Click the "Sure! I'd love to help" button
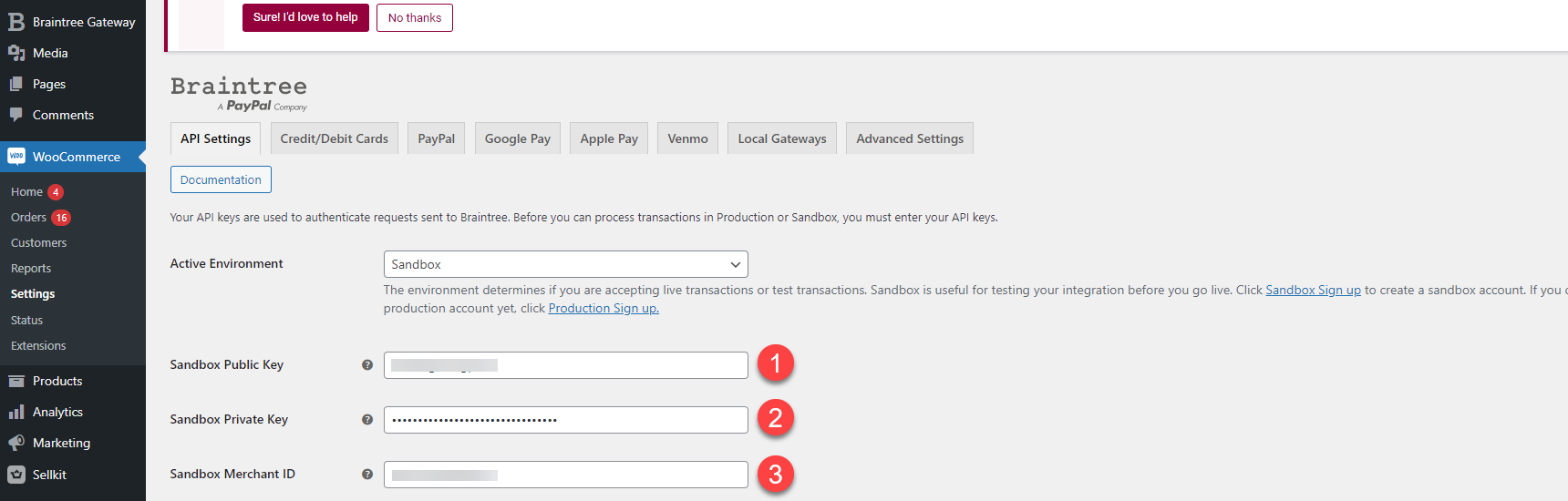 pos(305,17)
